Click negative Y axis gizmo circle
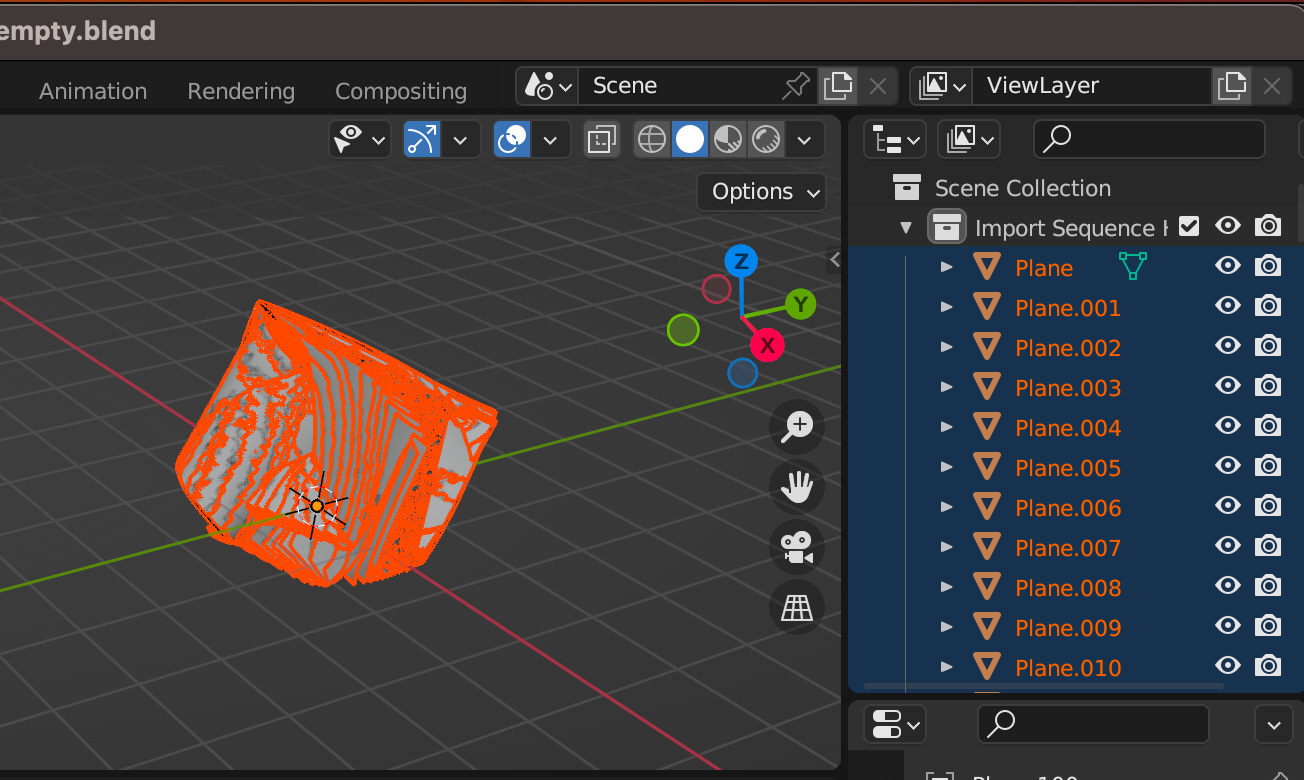The width and height of the screenshot is (1304, 780). [x=682, y=329]
